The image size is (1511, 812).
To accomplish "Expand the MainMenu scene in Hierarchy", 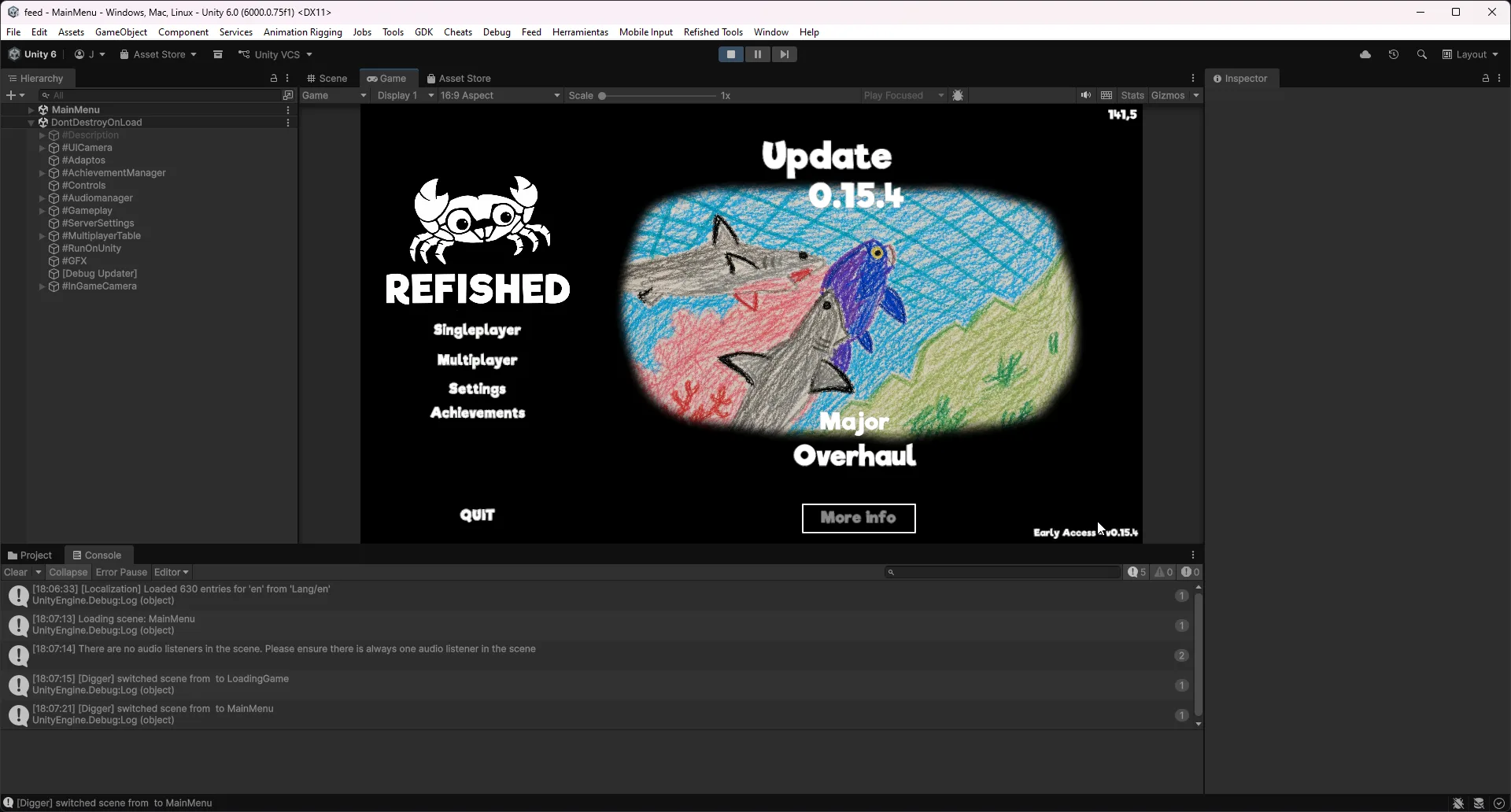I will point(31,110).
